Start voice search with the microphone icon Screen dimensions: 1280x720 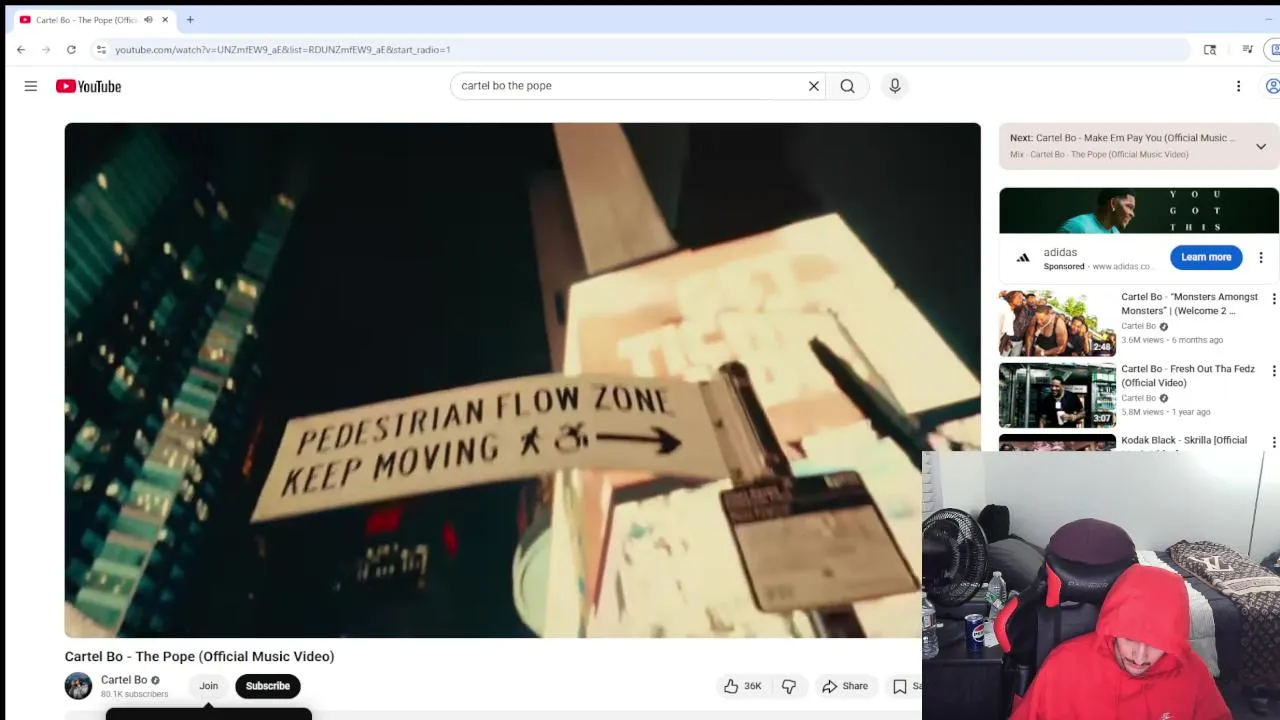pyautogui.click(x=895, y=86)
